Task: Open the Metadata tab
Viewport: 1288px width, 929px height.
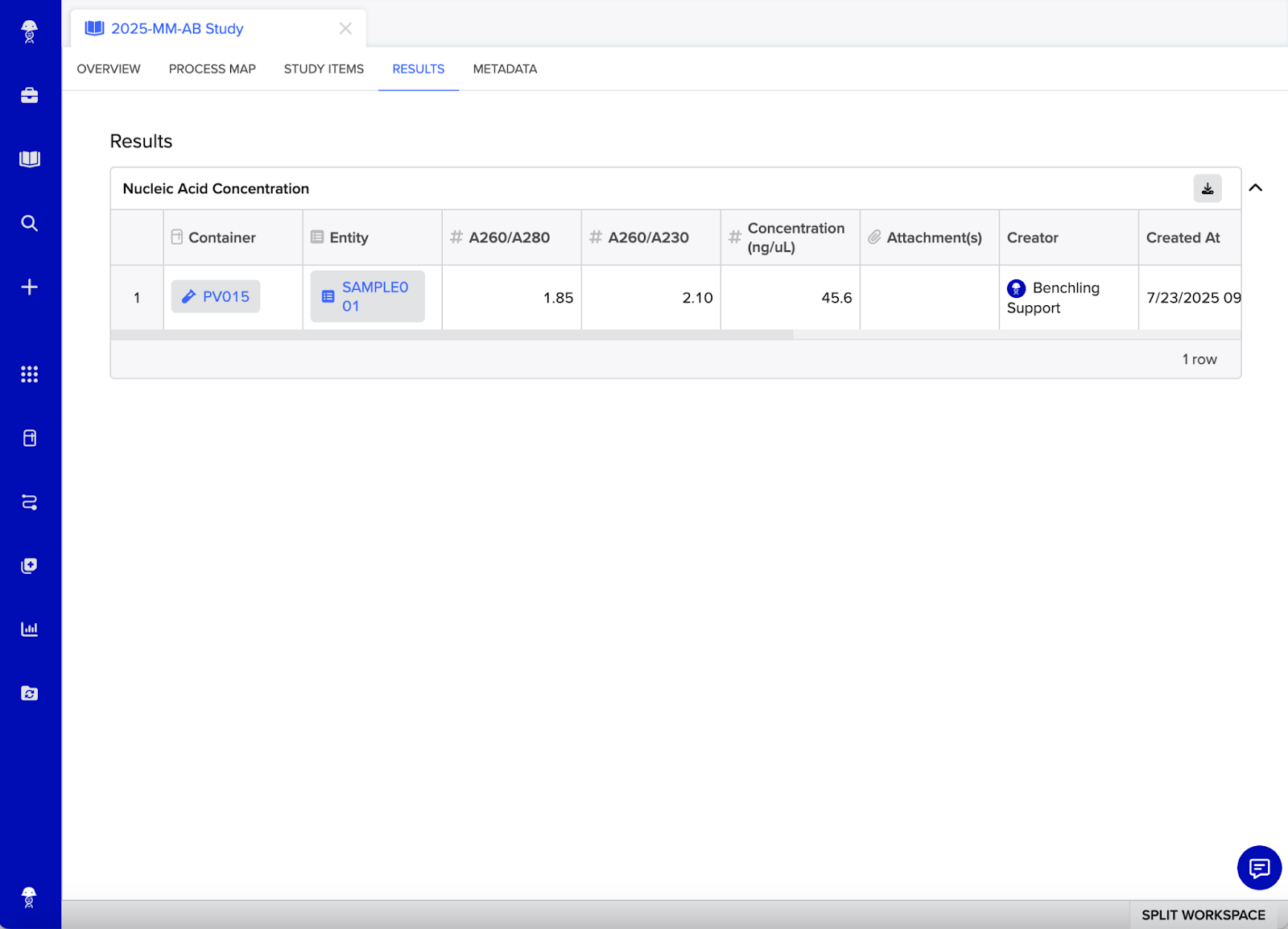Action: coord(505,69)
